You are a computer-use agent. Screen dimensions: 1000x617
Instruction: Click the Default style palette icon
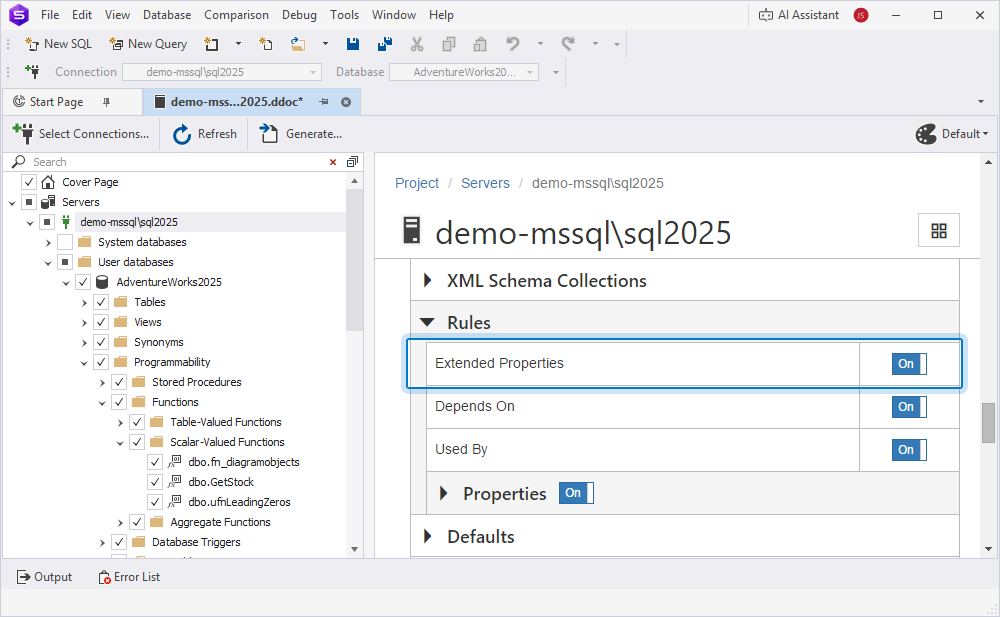tap(926, 134)
